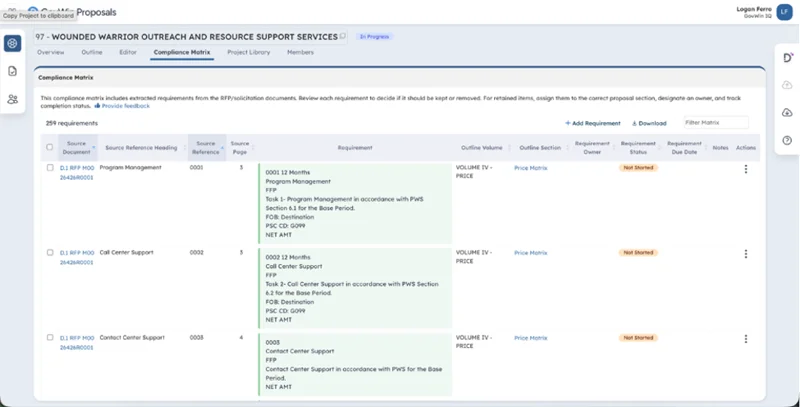
Task: Open Price Matrix link in Contact Center Support row
Action: pyautogui.click(x=531, y=338)
